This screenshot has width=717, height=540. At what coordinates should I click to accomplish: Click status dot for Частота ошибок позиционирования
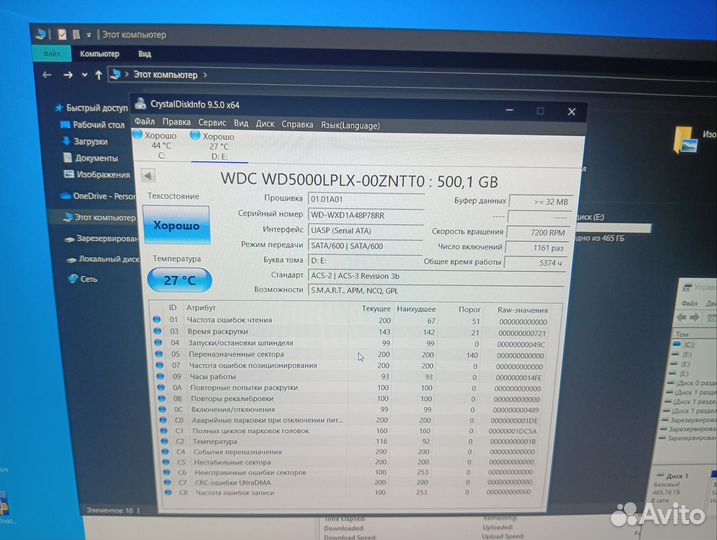click(159, 365)
